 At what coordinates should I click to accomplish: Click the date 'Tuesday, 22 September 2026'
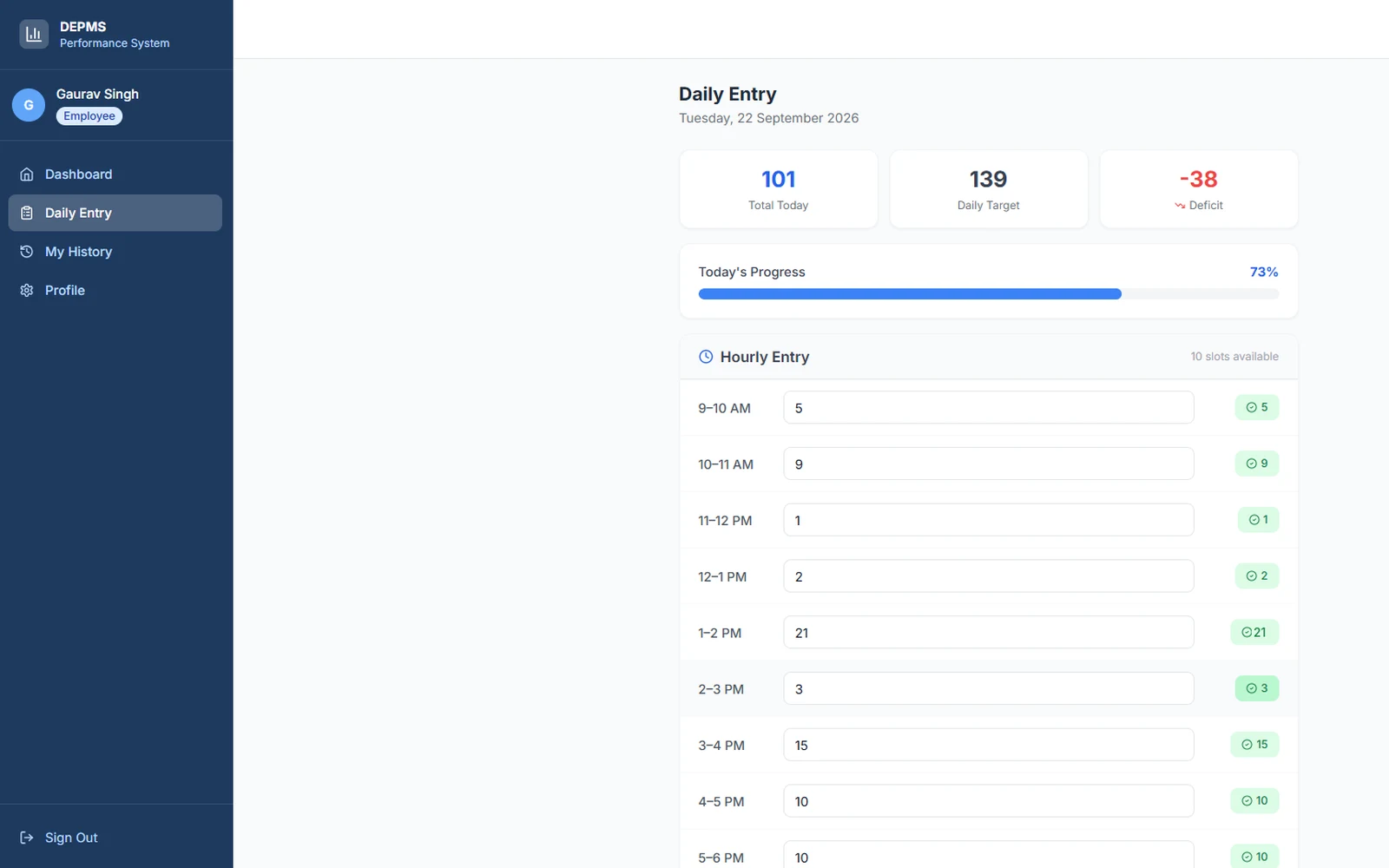pos(768,118)
